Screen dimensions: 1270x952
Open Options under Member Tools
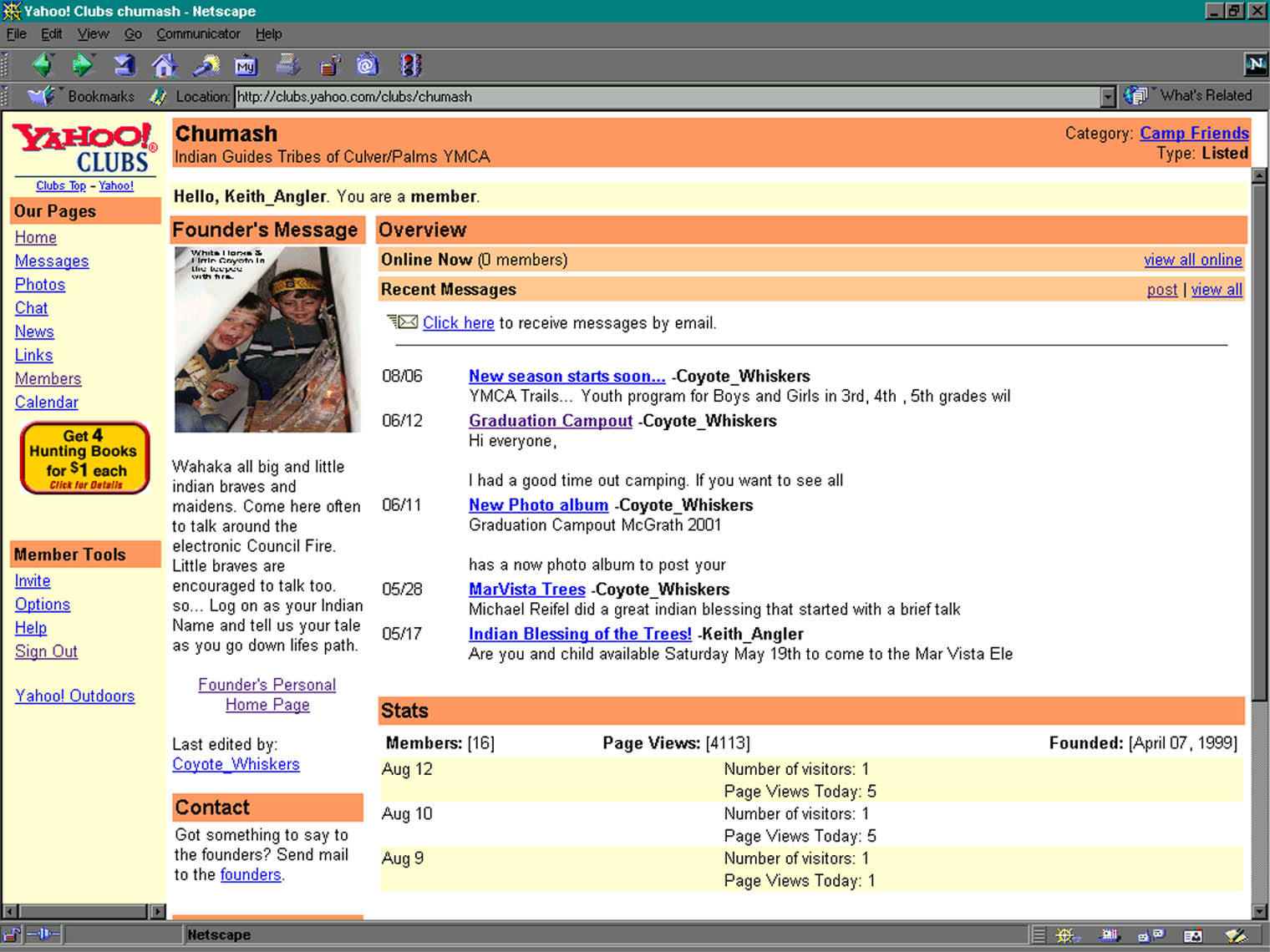click(43, 604)
